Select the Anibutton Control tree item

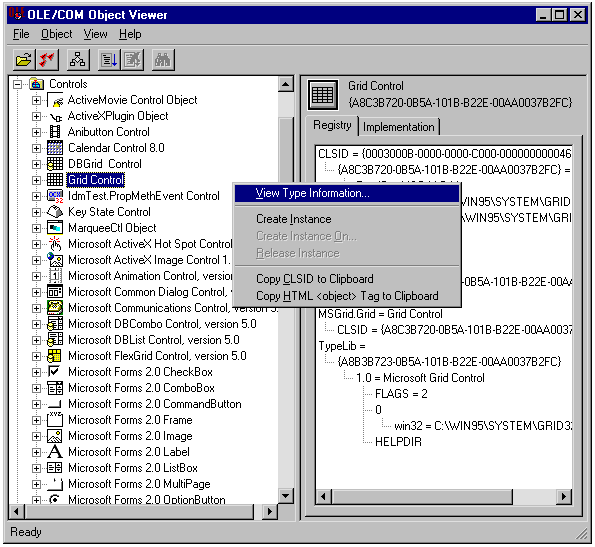pyautogui.click(x=109, y=132)
